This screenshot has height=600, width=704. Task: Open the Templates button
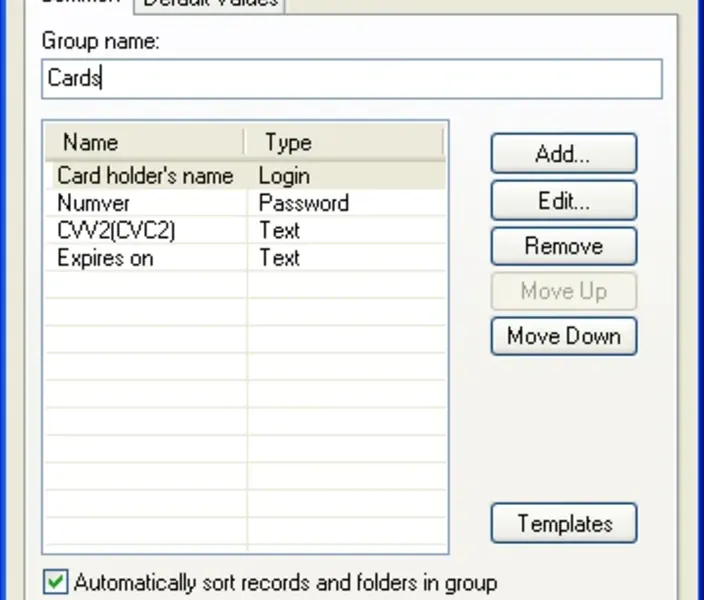click(x=563, y=523)
